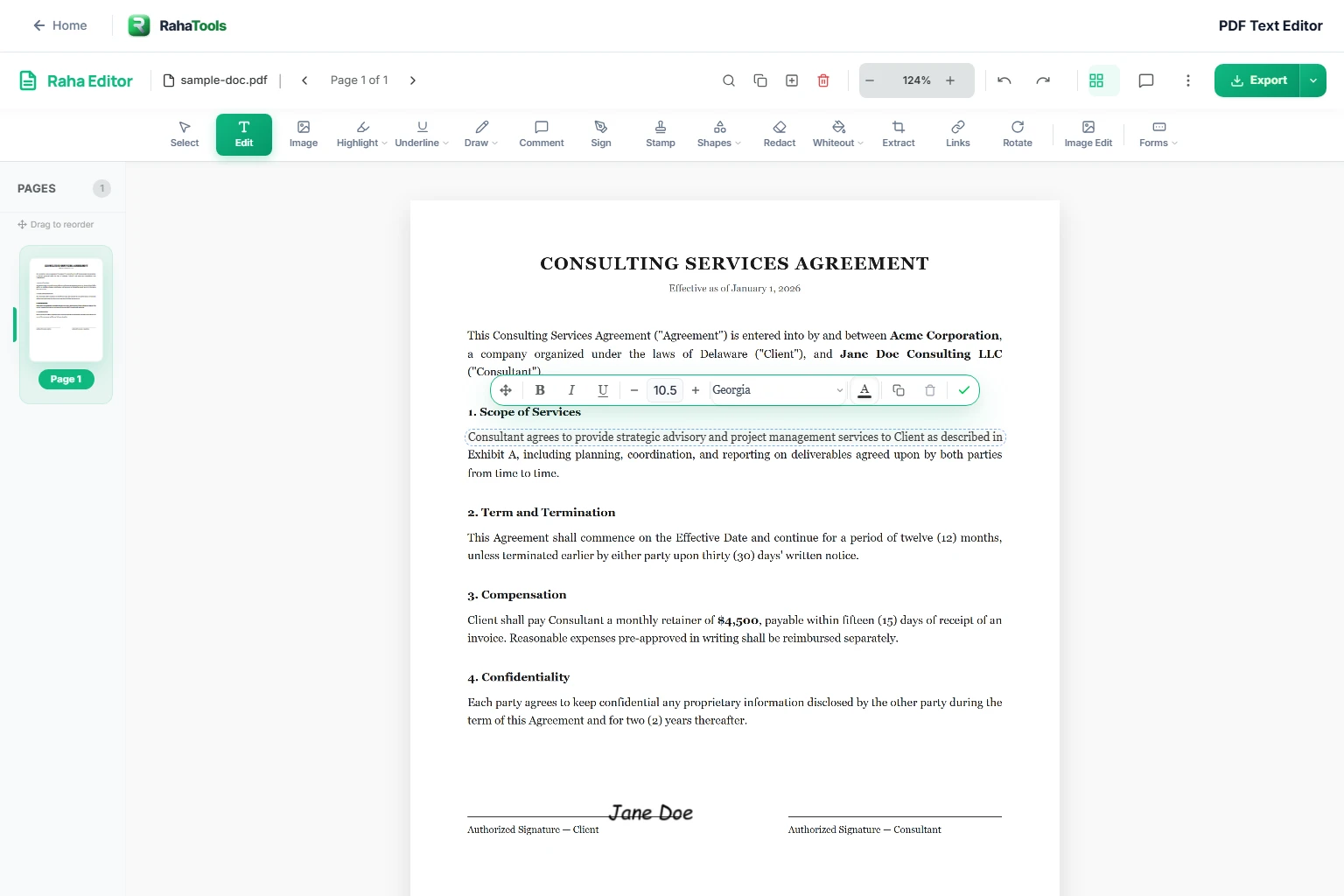The height and width of the screenshot is (896, 1344).
Task: Click the '3. Compensation' heading
Action: pos(517,595)
